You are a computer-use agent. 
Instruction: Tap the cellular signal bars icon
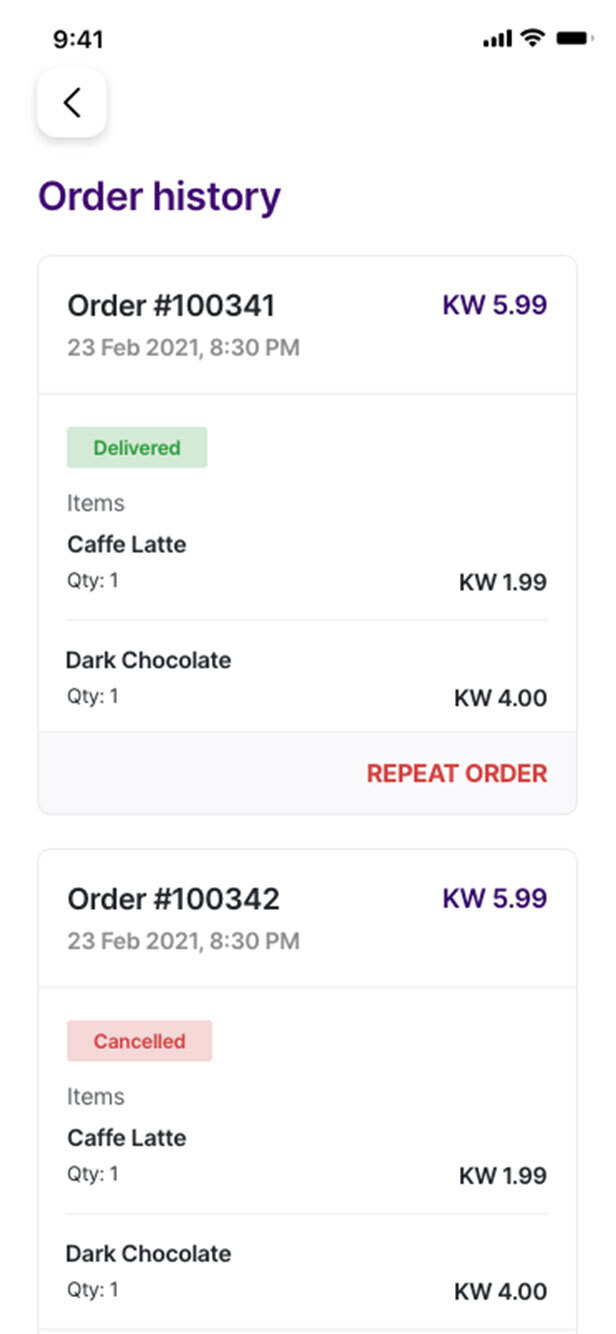pyautogui.click(x=497, y=39)
